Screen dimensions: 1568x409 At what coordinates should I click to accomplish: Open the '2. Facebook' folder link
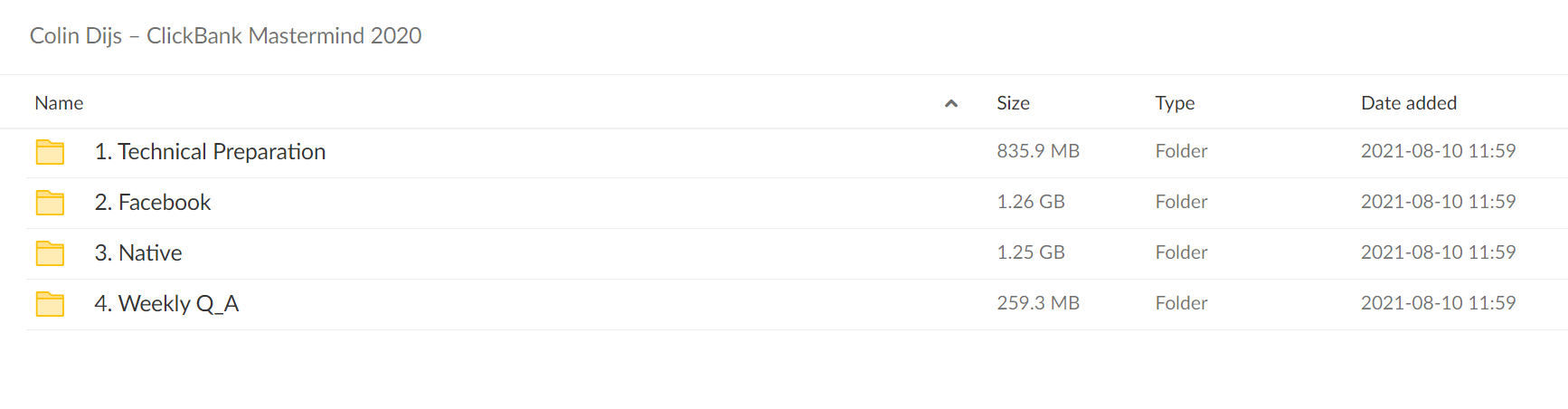[152, 203]
